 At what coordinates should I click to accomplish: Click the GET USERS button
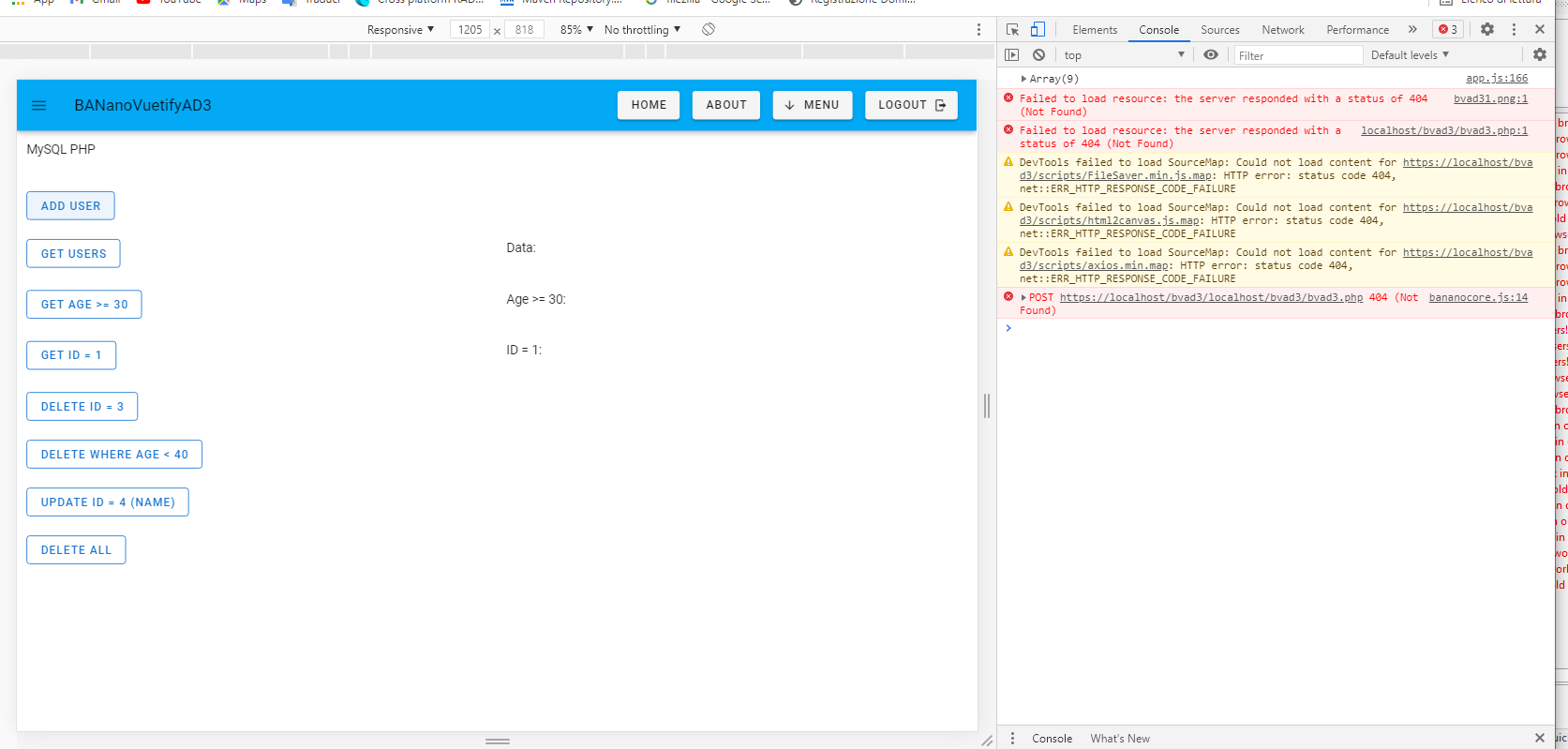click(x=73, y=254)
